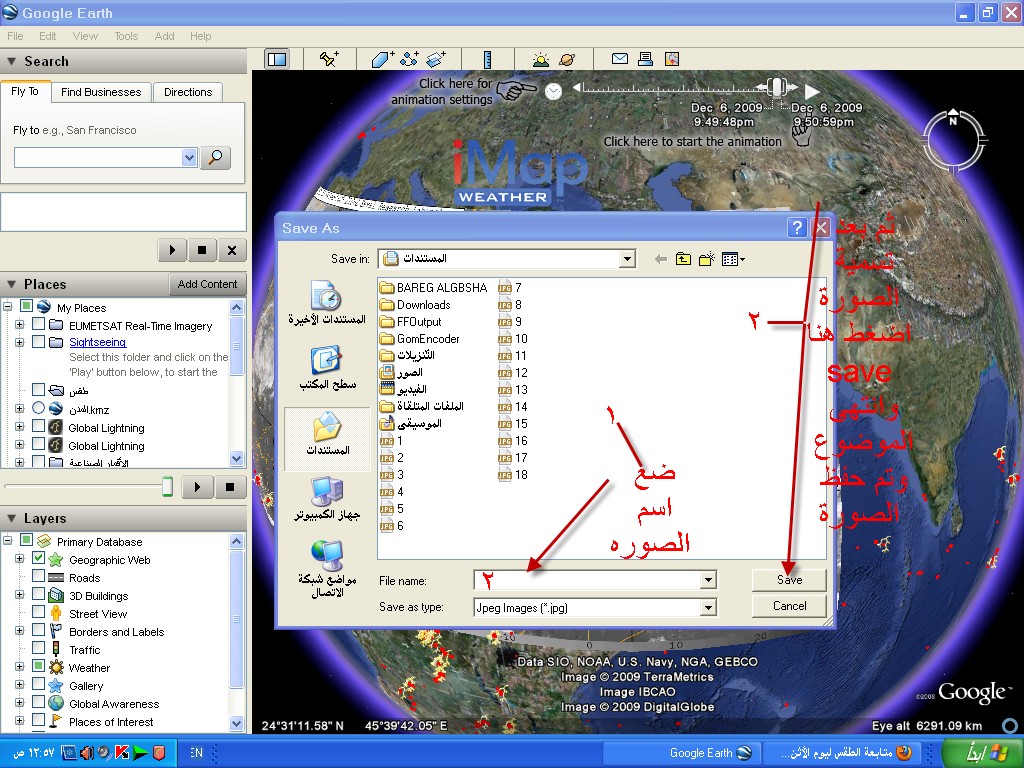This screenshot has height=768, width=1024.
Task: Open animation settings via the clock icon
Action: point(553,91)
